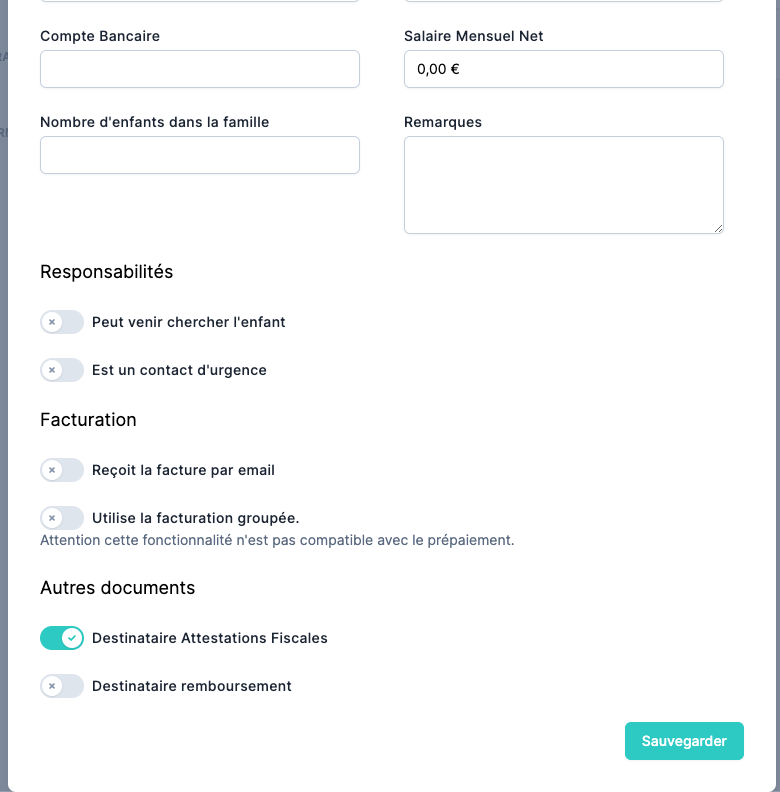Click the "Compte Bancaire" field label
This screenshot has height=792, width=780.
[x=100, y=36]
